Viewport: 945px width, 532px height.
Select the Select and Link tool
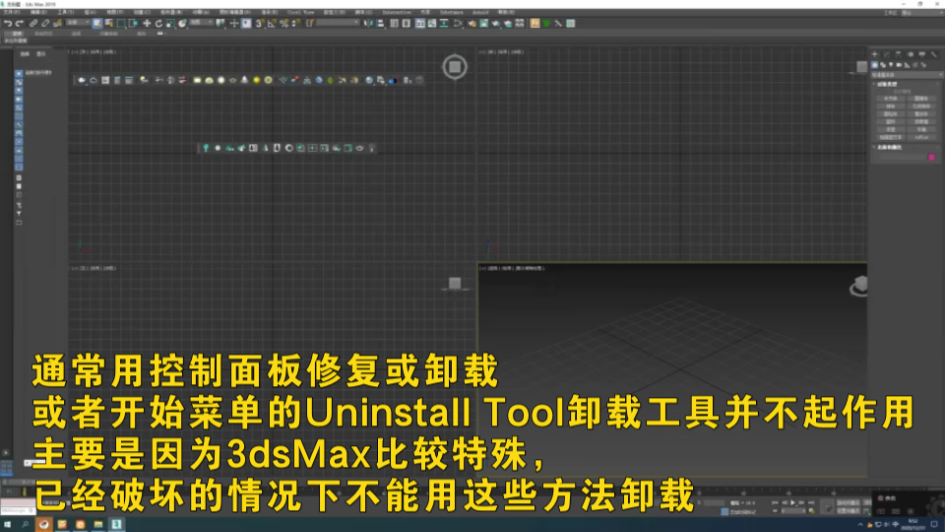pyautogui.click(x=34, y=23)
